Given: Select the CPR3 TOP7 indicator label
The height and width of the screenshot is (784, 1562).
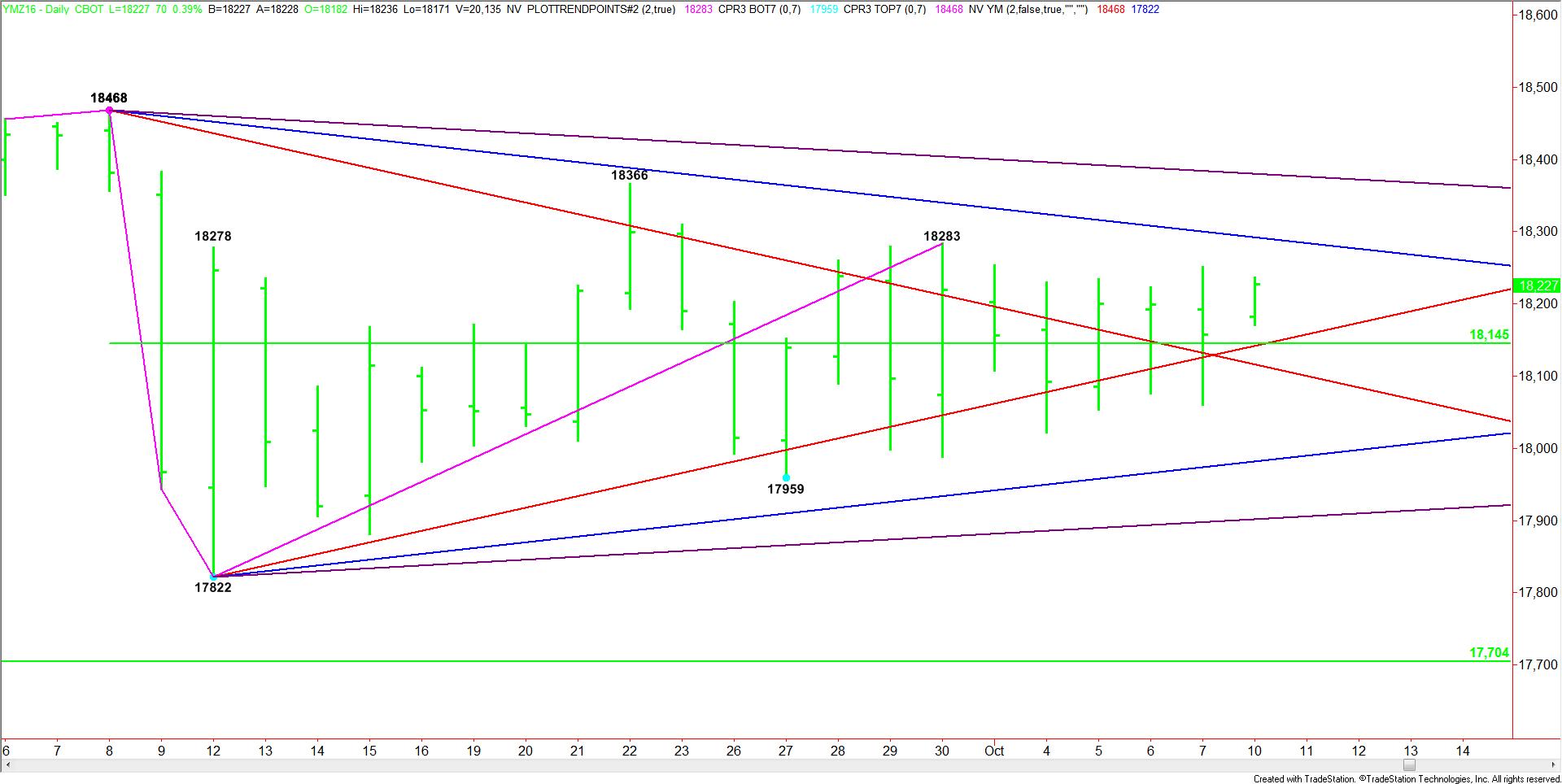Looking at the screenshot, I should click(884, 9).
